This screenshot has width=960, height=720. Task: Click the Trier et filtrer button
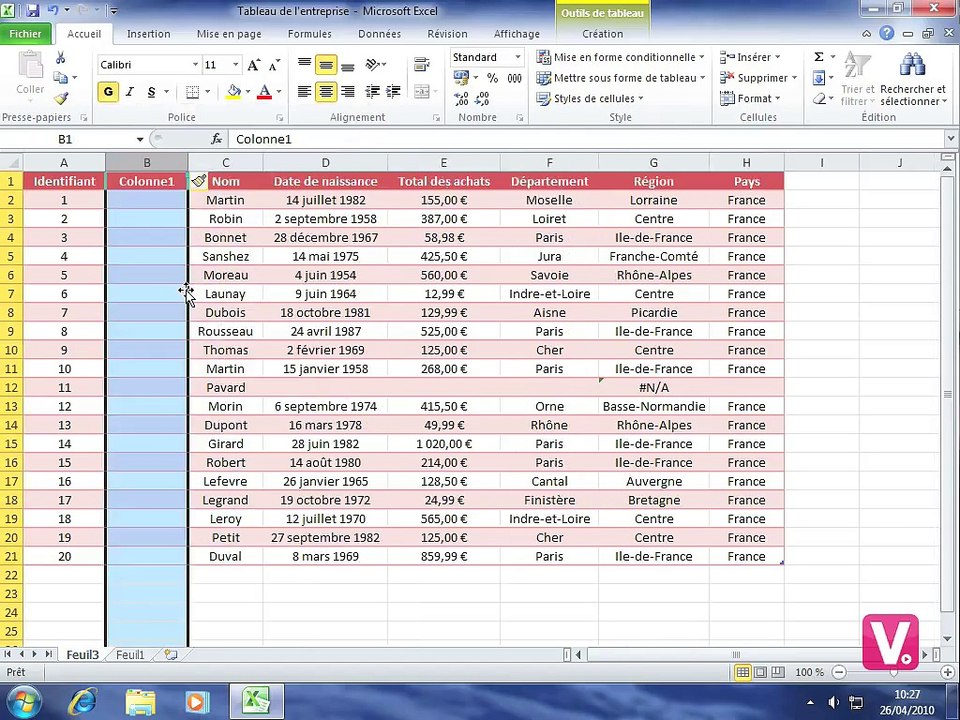point(858,78)
